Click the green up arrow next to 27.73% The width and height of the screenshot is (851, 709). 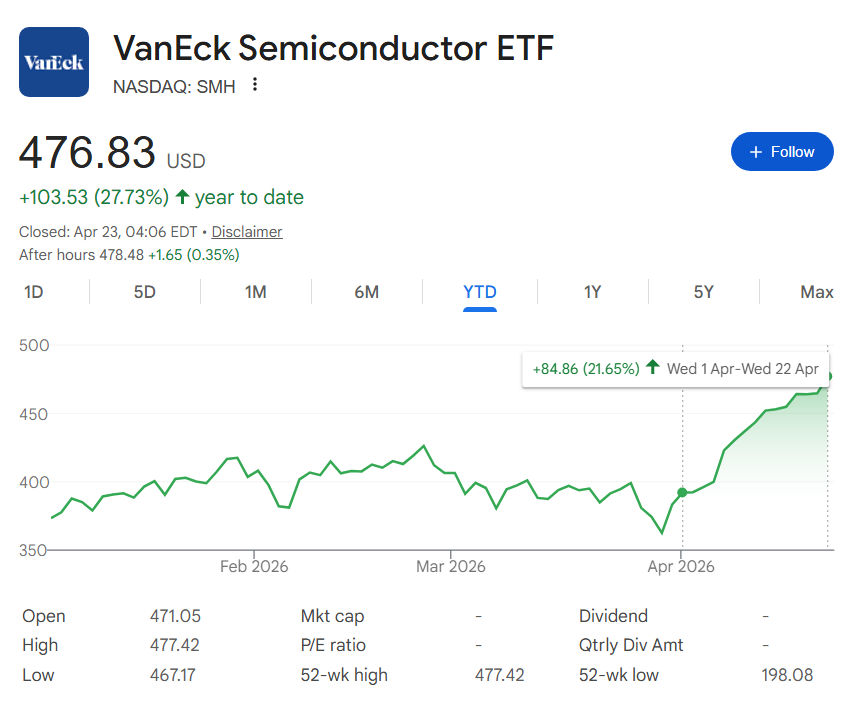point(181,198)
